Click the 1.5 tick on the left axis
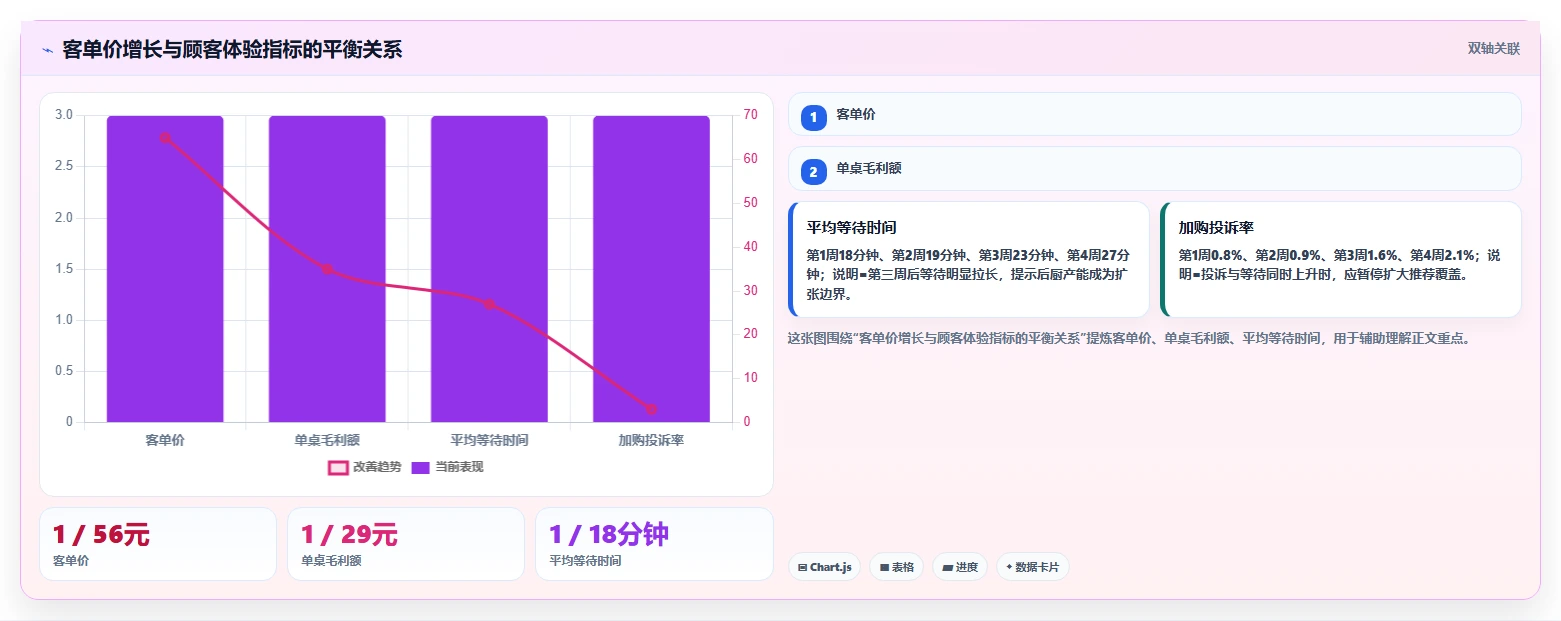Image resolution: width=1561 pixels, height=621 pixels. tap(63, 269)
